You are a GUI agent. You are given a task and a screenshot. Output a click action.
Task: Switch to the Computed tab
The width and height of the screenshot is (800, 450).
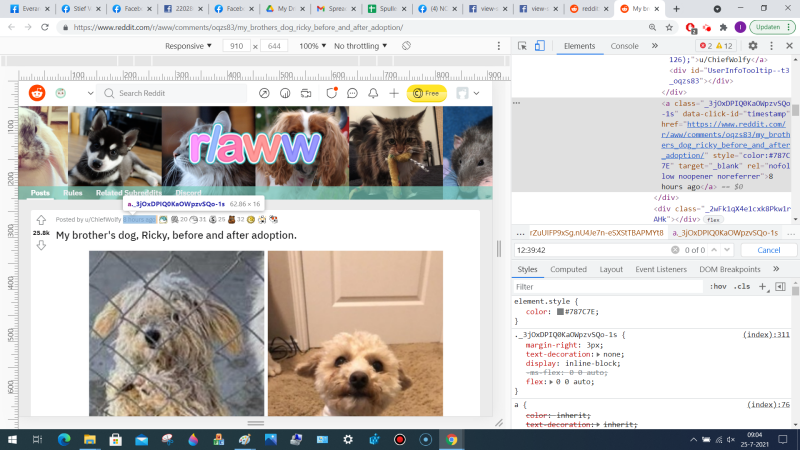[x=568, y=269]
